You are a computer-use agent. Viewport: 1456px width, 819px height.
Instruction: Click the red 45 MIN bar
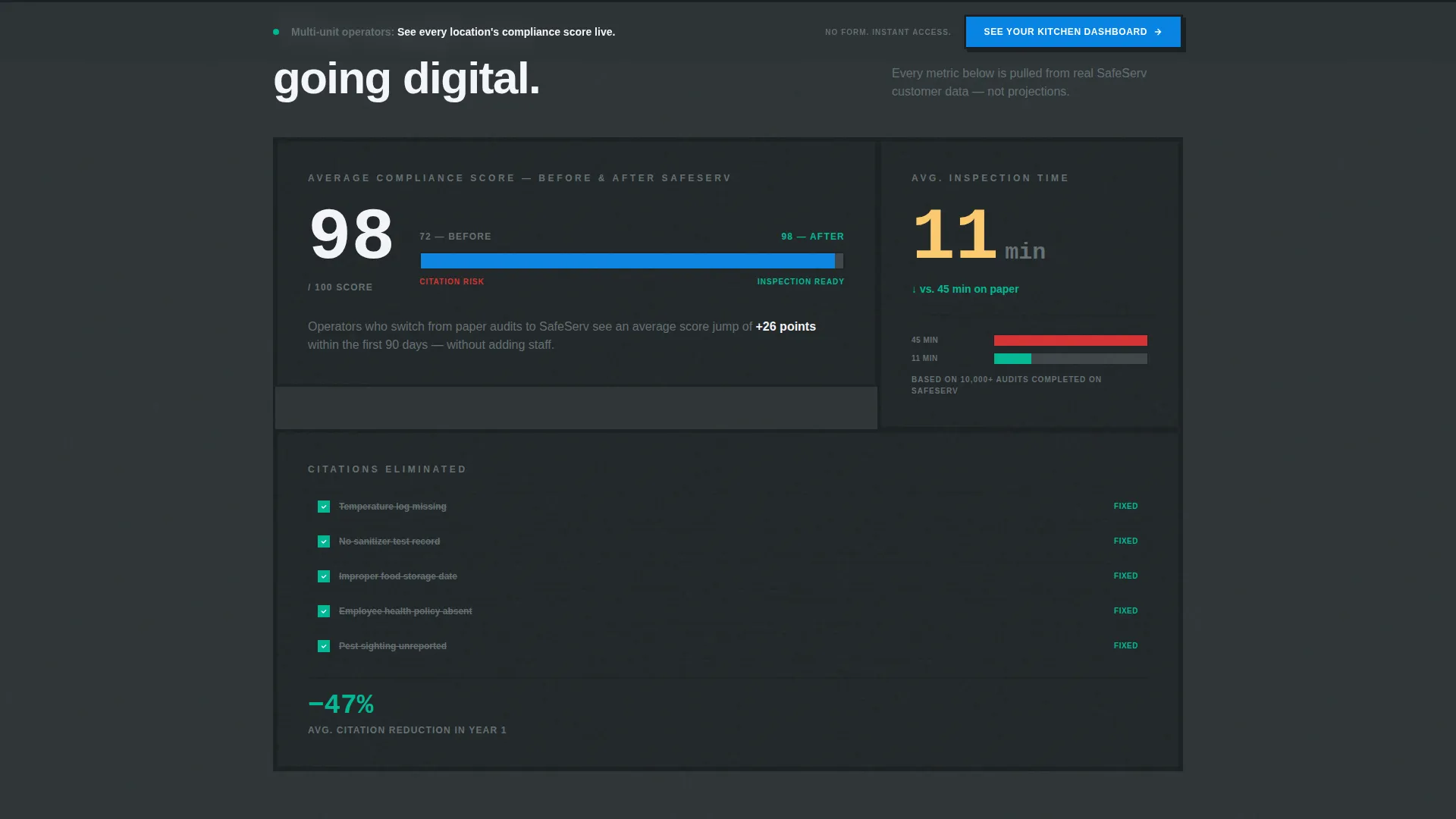[1071, 340]
